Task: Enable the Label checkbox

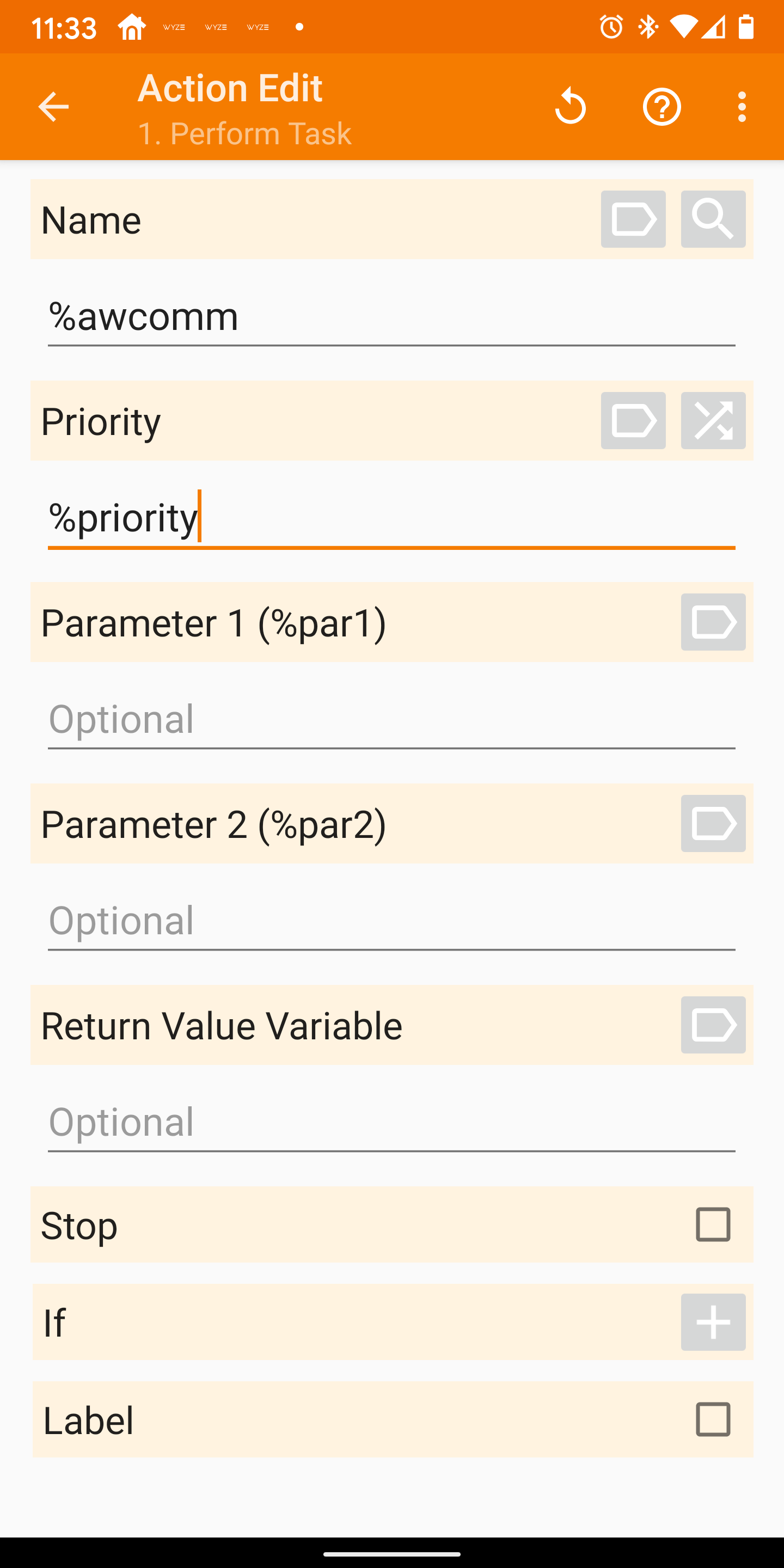Action: pyautogui.click(x=713, y=1419)
